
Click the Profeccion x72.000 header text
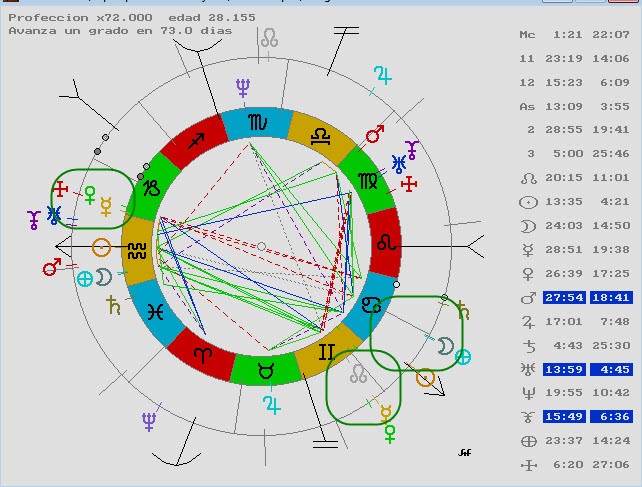(x=66, y=18)
